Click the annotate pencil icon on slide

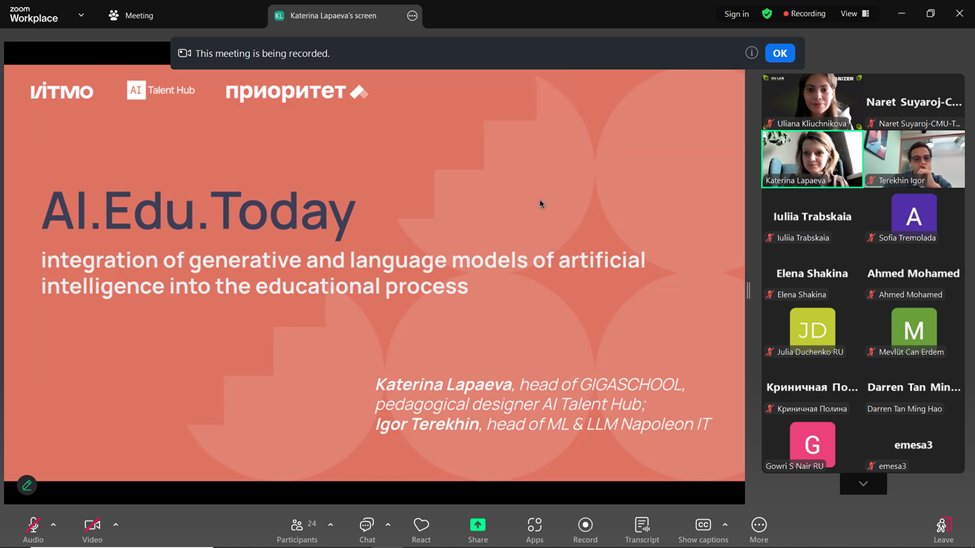tap(27, 486)
